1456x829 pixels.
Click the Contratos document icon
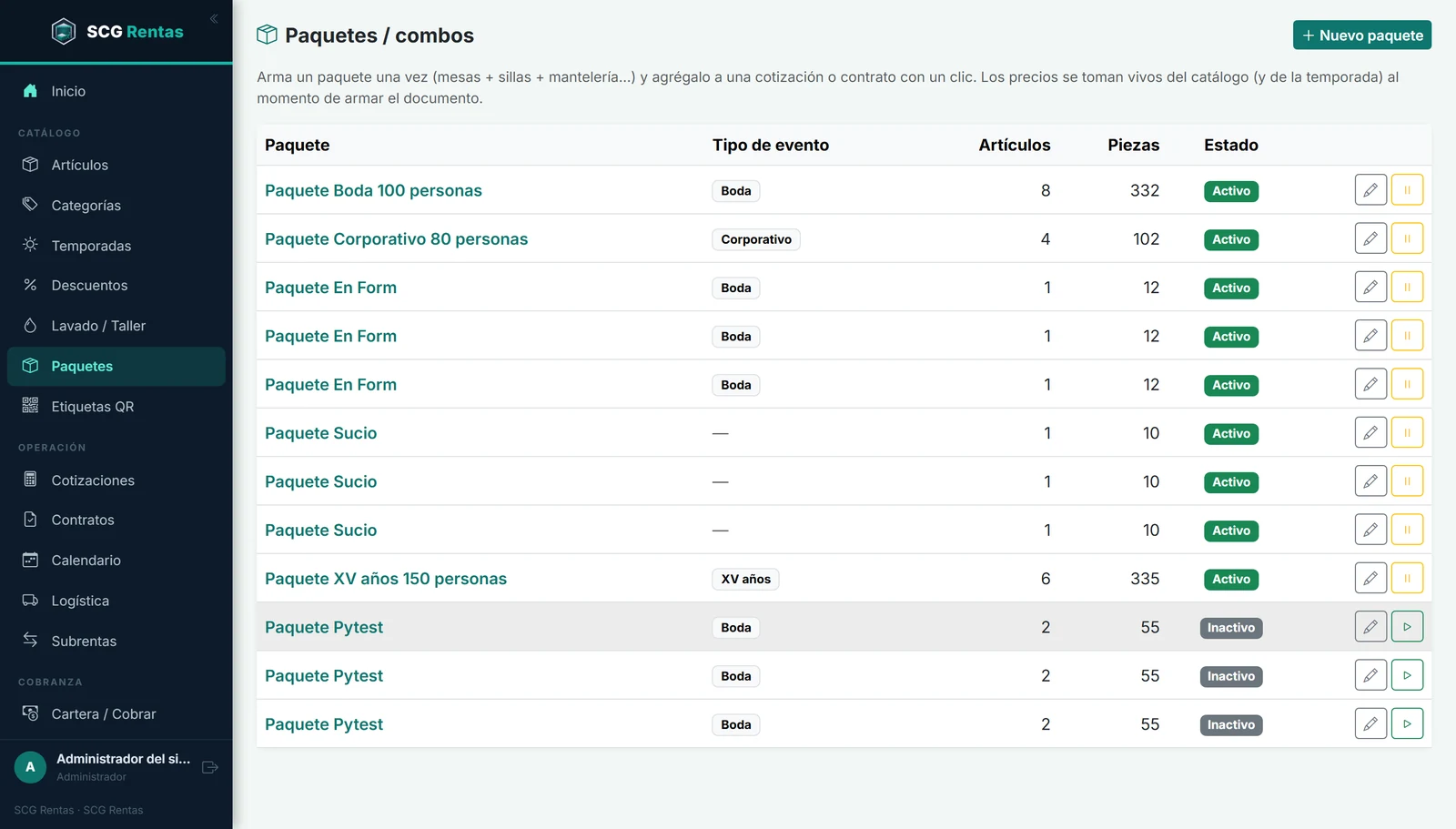[30, 520]
